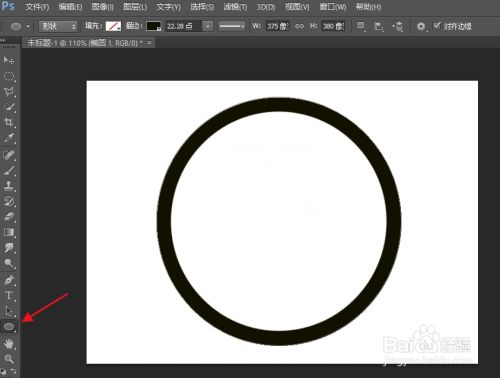The height and width of the screenshot is (378, 500).
Task: Select the Smudge tool
Action: click(x=9, y=247)
